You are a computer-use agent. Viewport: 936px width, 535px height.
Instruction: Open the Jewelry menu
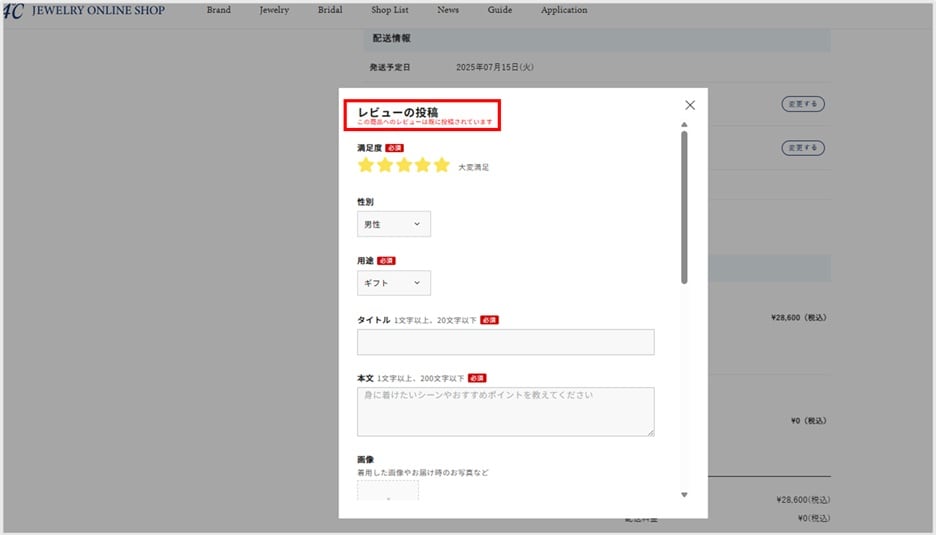274,10
